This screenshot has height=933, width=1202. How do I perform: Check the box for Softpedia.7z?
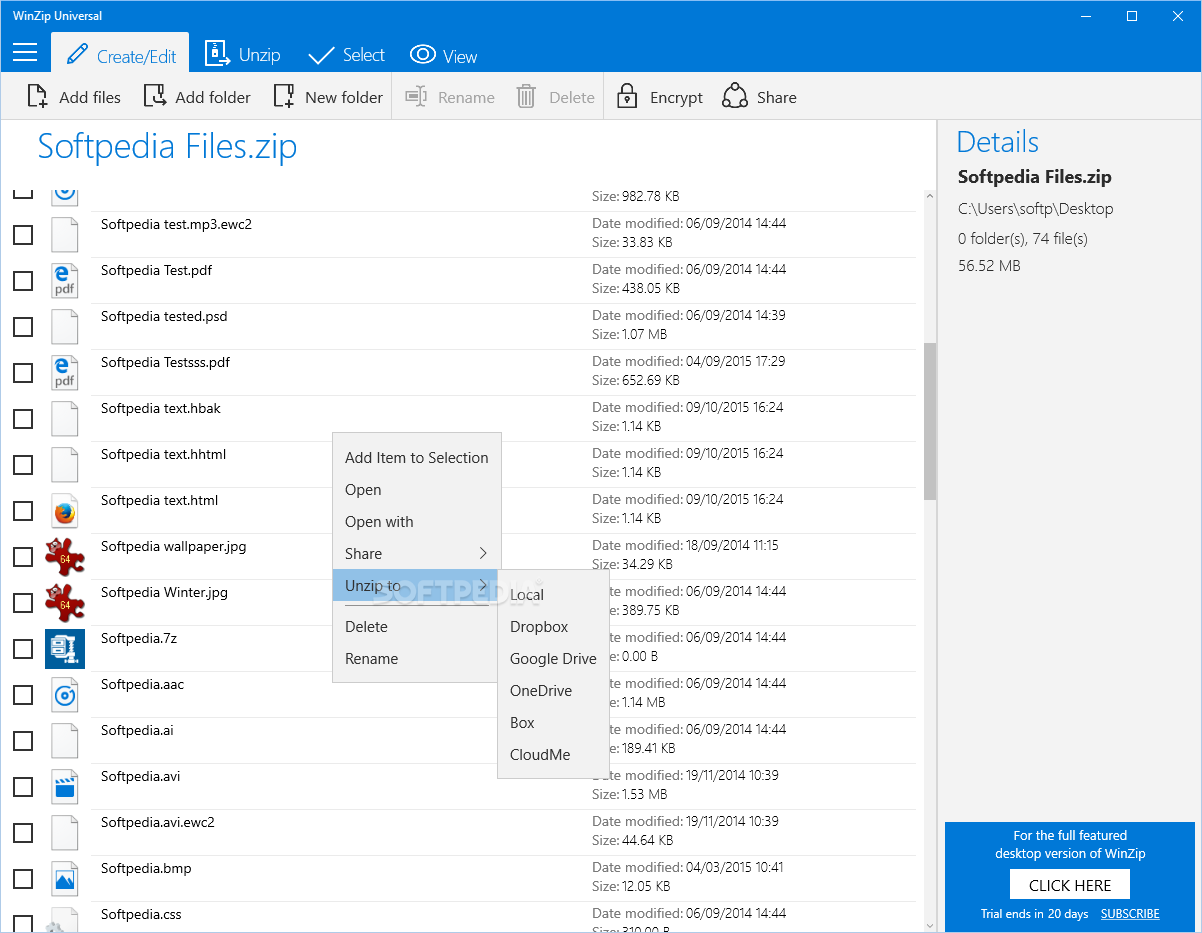(x=23, y=649)
